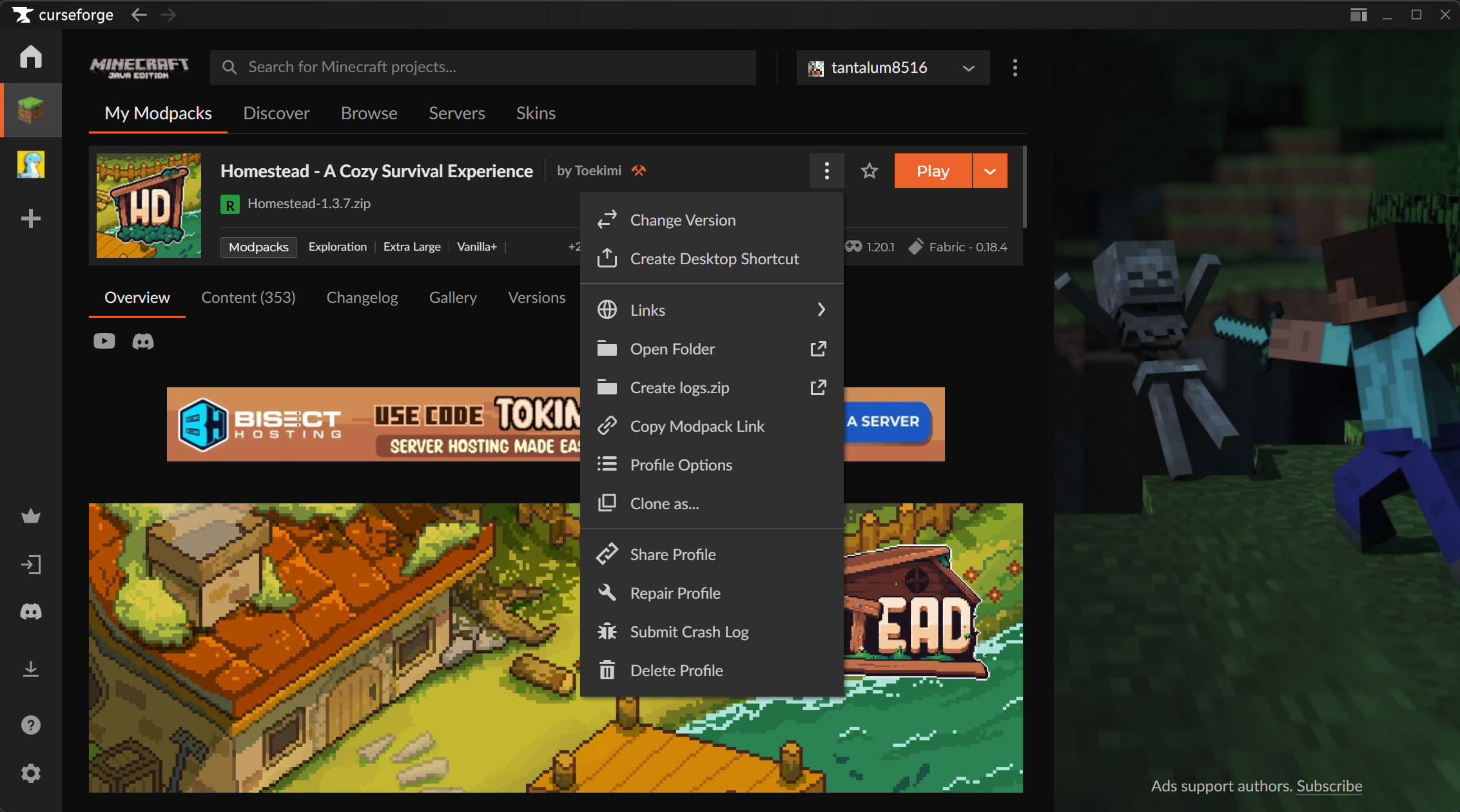Viewport: 1460px width, 812px height.
Task: Select Change Version from the menu
Action: [x=712, y=220]
